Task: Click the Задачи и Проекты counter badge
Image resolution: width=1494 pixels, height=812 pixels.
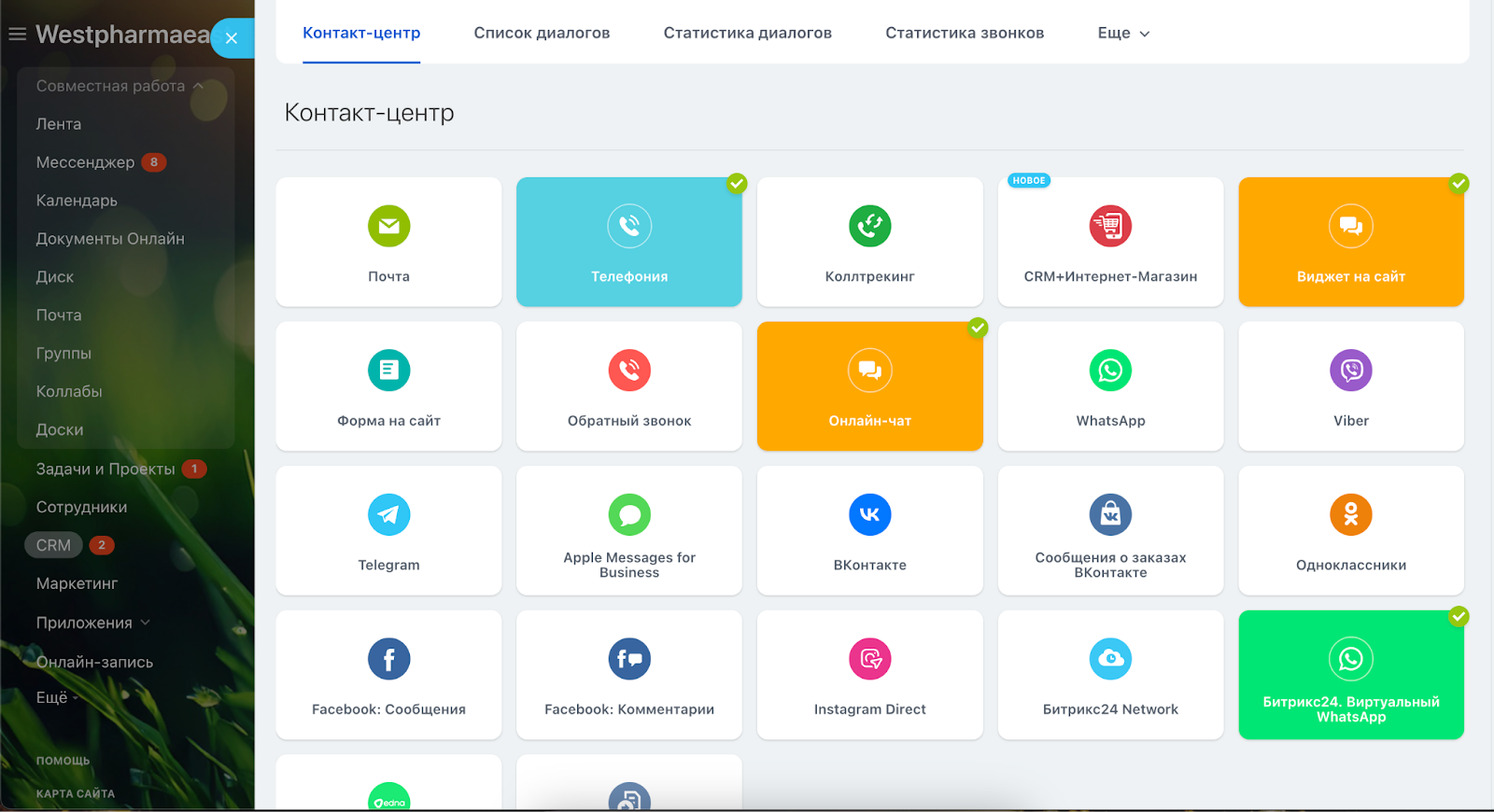Action: (194, 469)
